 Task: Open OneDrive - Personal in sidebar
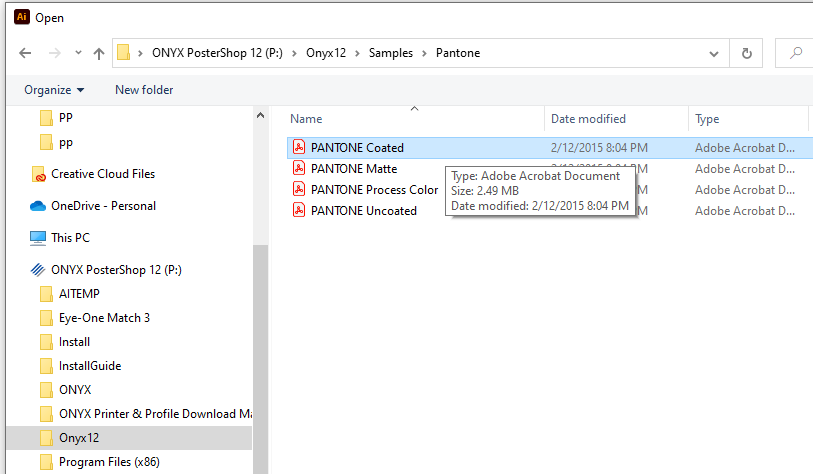(x=103, y=206)
